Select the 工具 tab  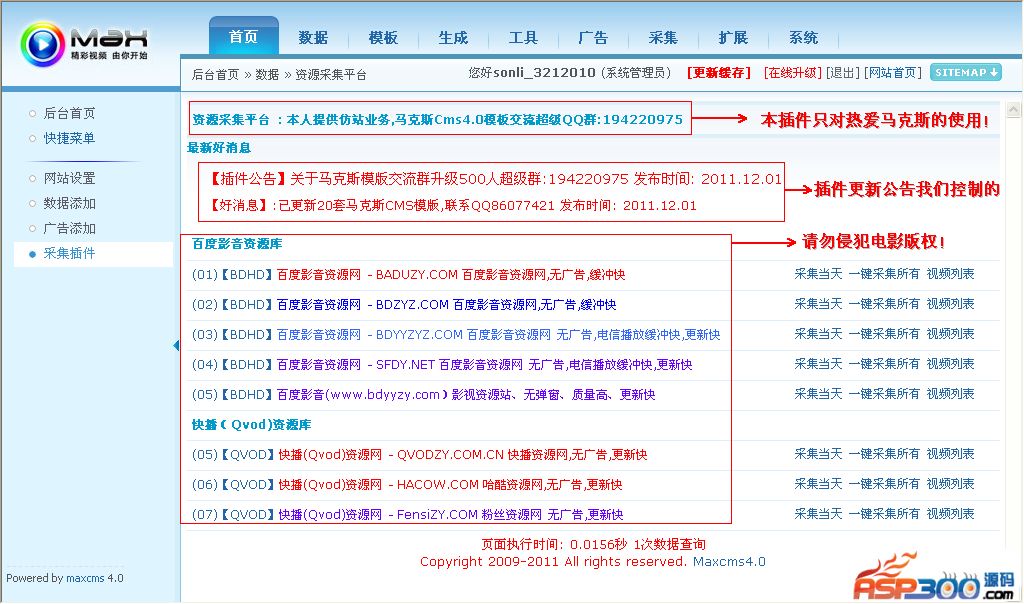tap(523, 38)
